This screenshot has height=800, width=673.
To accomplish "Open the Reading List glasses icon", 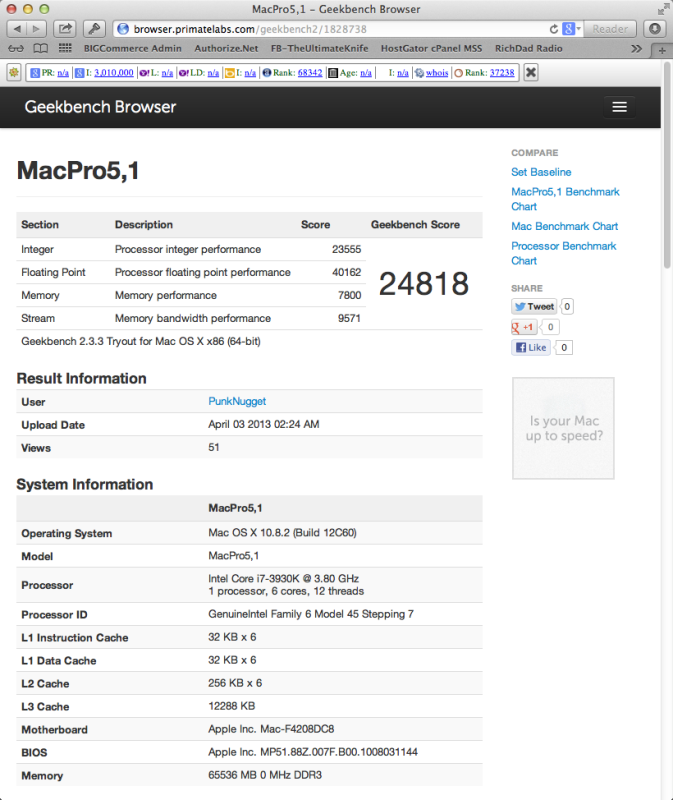I will pos(16,48).
